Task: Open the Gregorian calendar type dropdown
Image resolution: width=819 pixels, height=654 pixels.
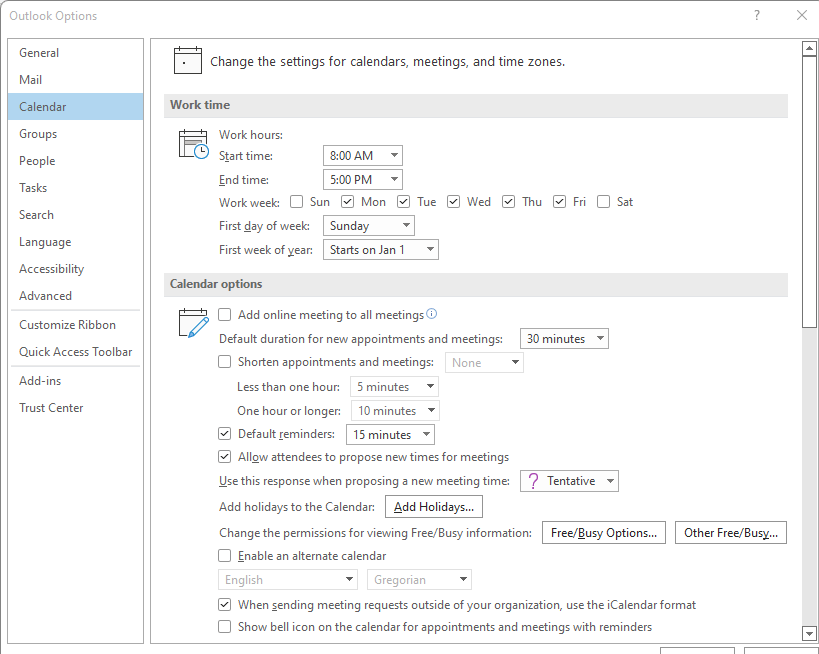Action: tap(419, 579)
